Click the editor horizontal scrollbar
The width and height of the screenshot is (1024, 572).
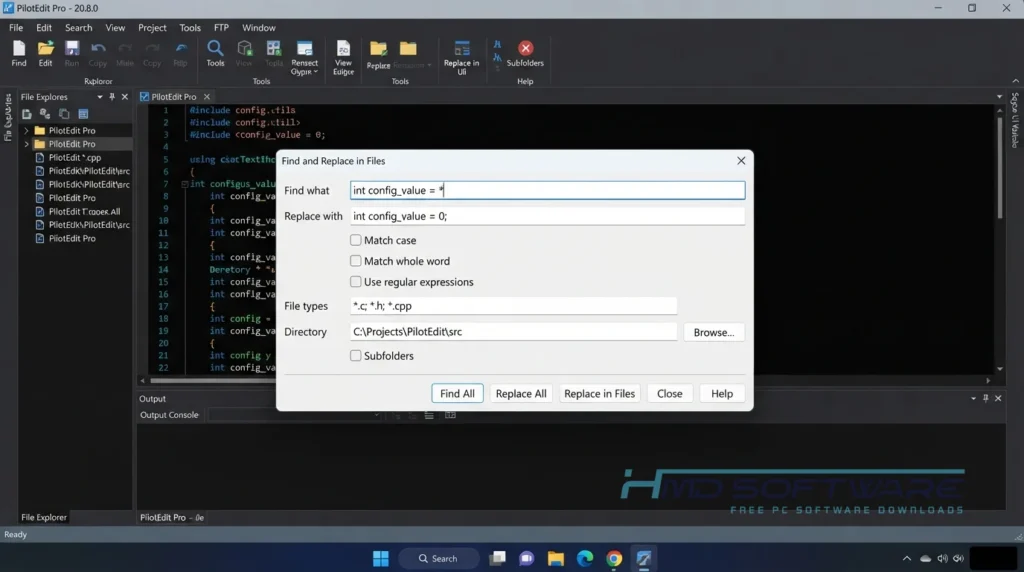[x=565, y=380]
